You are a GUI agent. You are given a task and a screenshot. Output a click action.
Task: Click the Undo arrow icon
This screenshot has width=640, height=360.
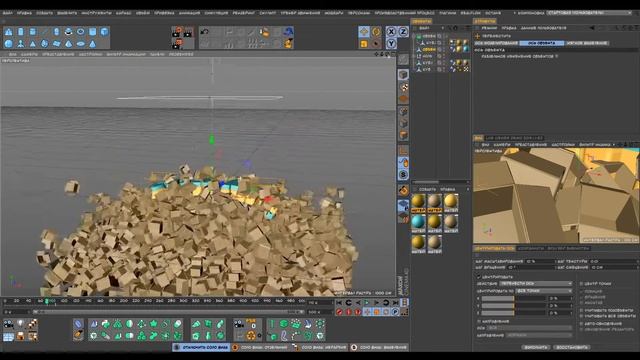pyautogui.click(x=205, y=32)
